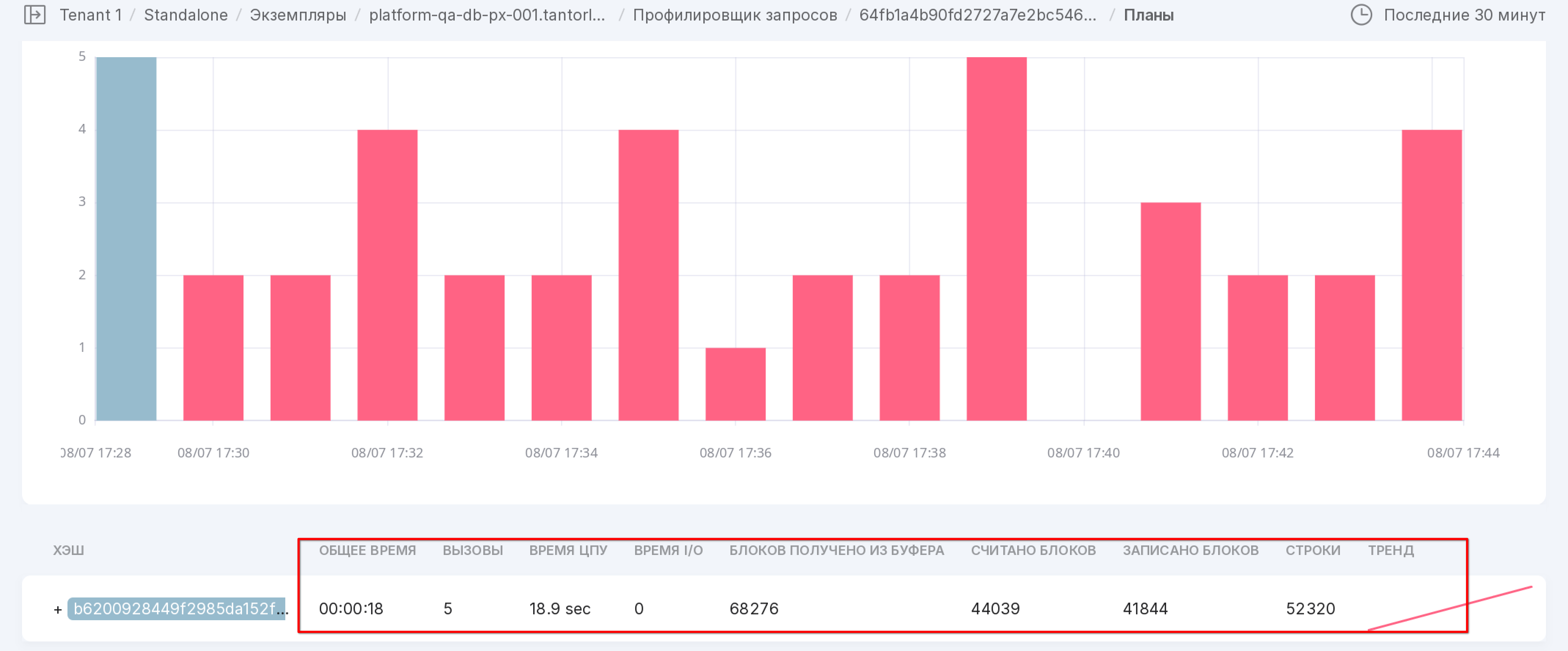
Task: Sort by the ВЫЗОВЫ column header
Action: click(472, 550)
